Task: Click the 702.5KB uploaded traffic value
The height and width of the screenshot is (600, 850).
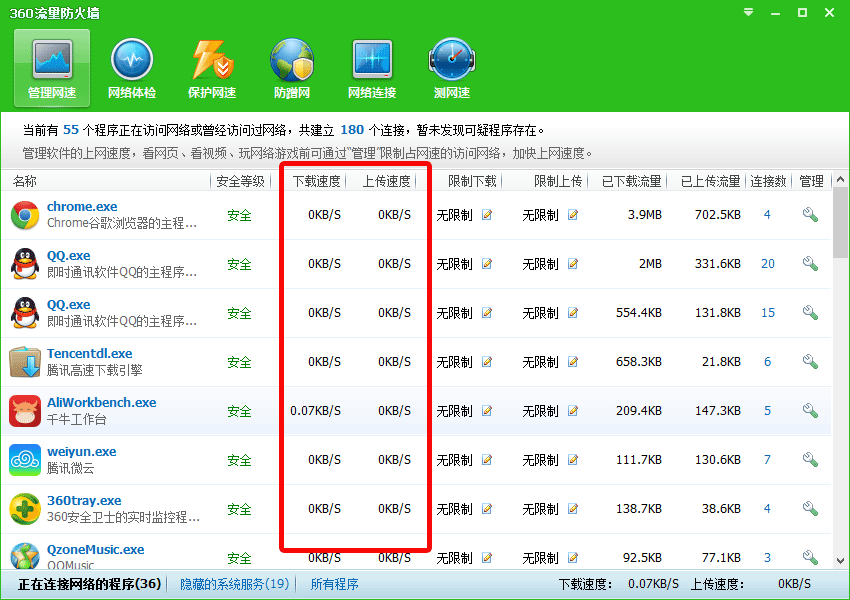Action: click(718, 215)
